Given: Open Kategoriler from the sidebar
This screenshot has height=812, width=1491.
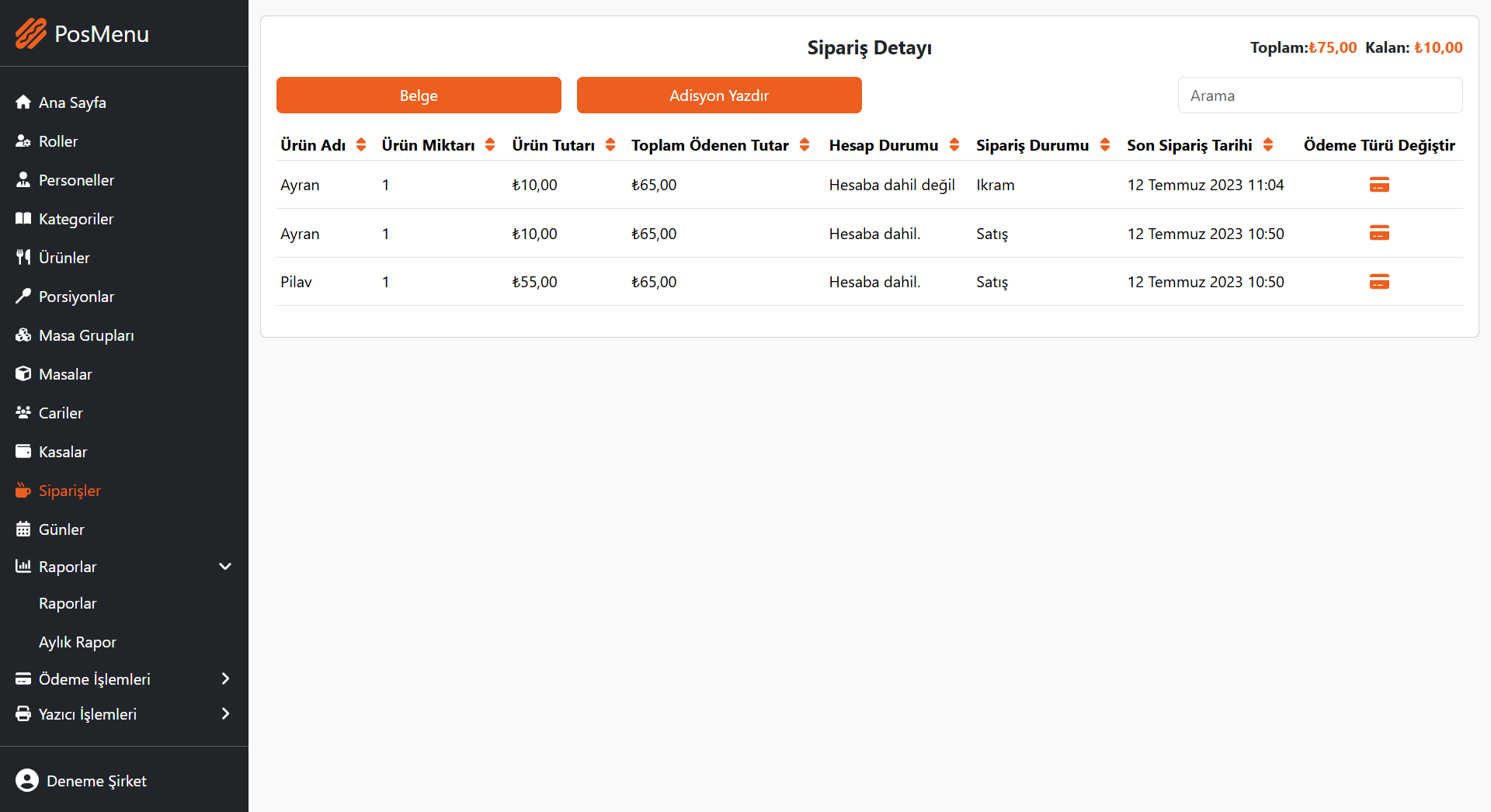Looking at the screenshot, I should pyautogui.click(x=76, y=219).
